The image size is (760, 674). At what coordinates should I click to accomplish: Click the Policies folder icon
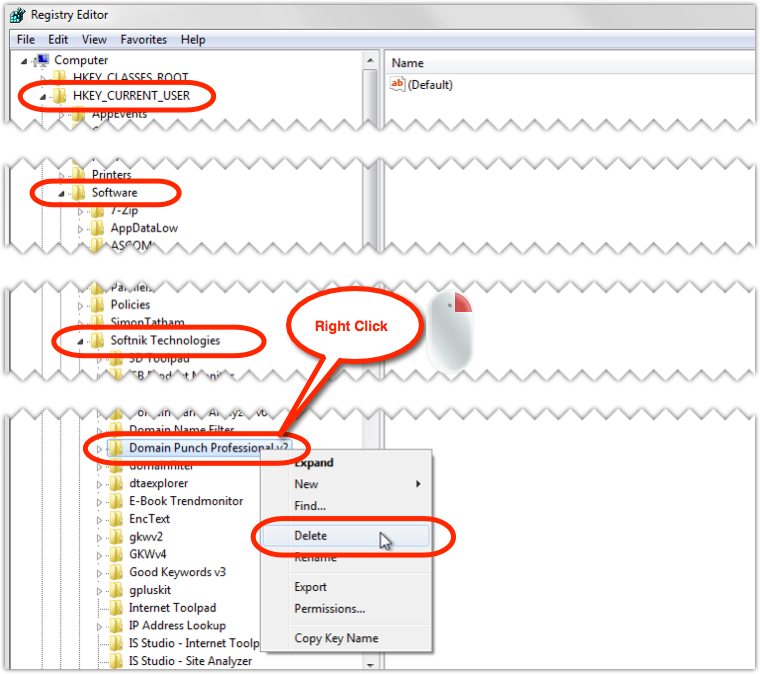tap(97, 304)
